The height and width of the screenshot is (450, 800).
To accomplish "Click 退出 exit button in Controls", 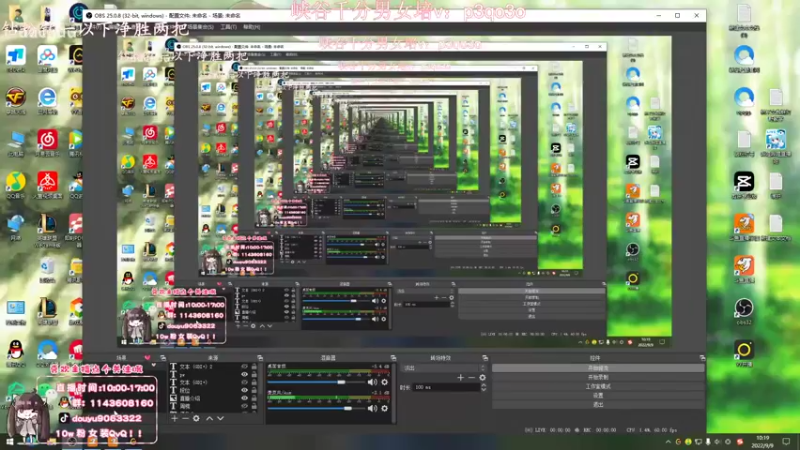I will tap(598, 405).
